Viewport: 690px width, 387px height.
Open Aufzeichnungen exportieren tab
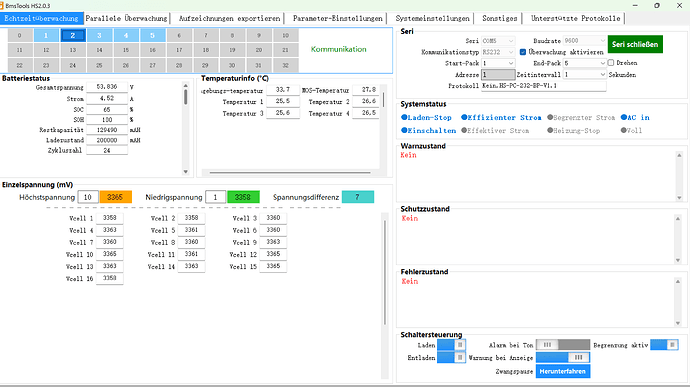[229, 18]
